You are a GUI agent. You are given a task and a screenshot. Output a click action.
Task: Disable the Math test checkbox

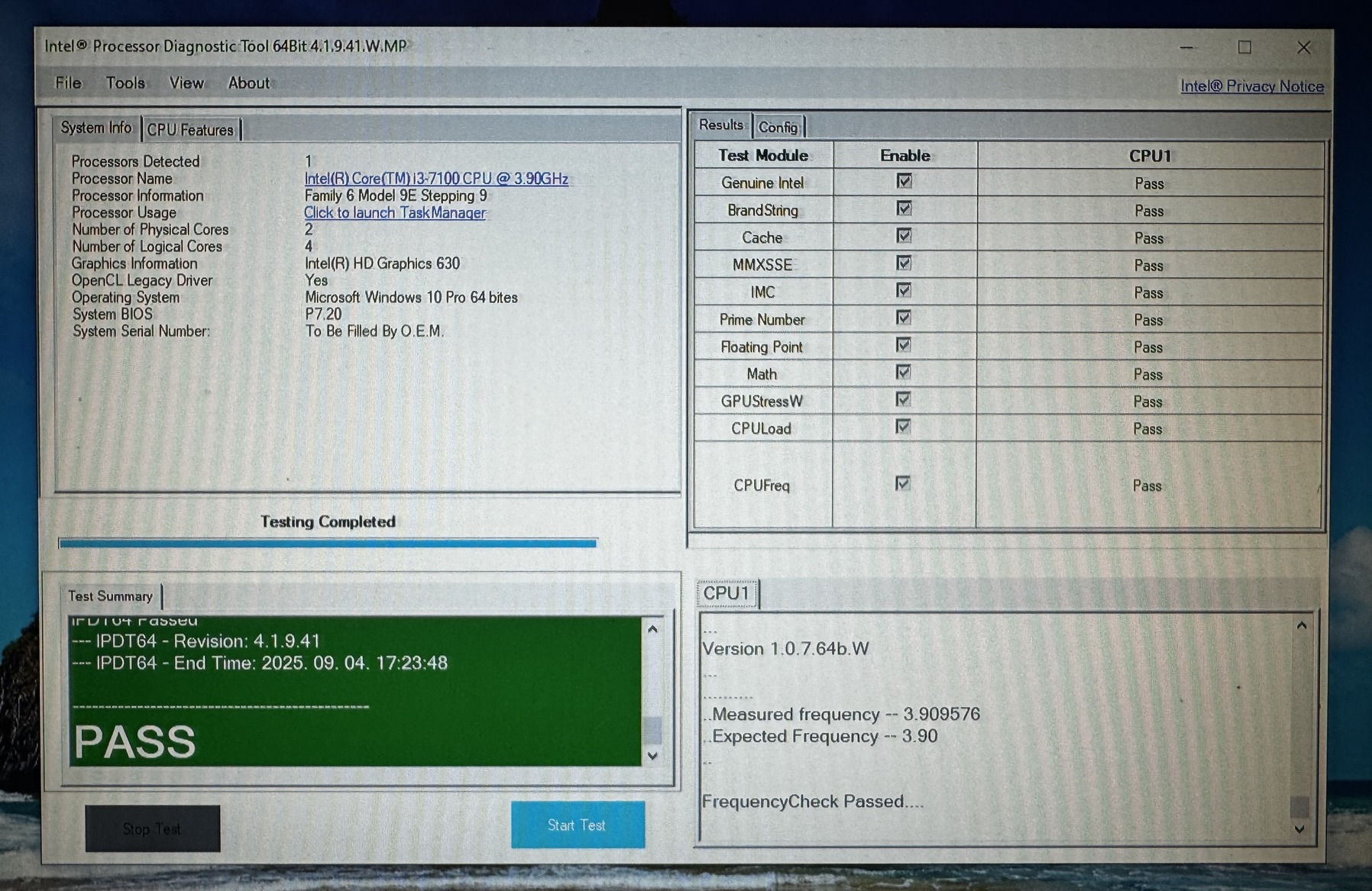point(904,373)
